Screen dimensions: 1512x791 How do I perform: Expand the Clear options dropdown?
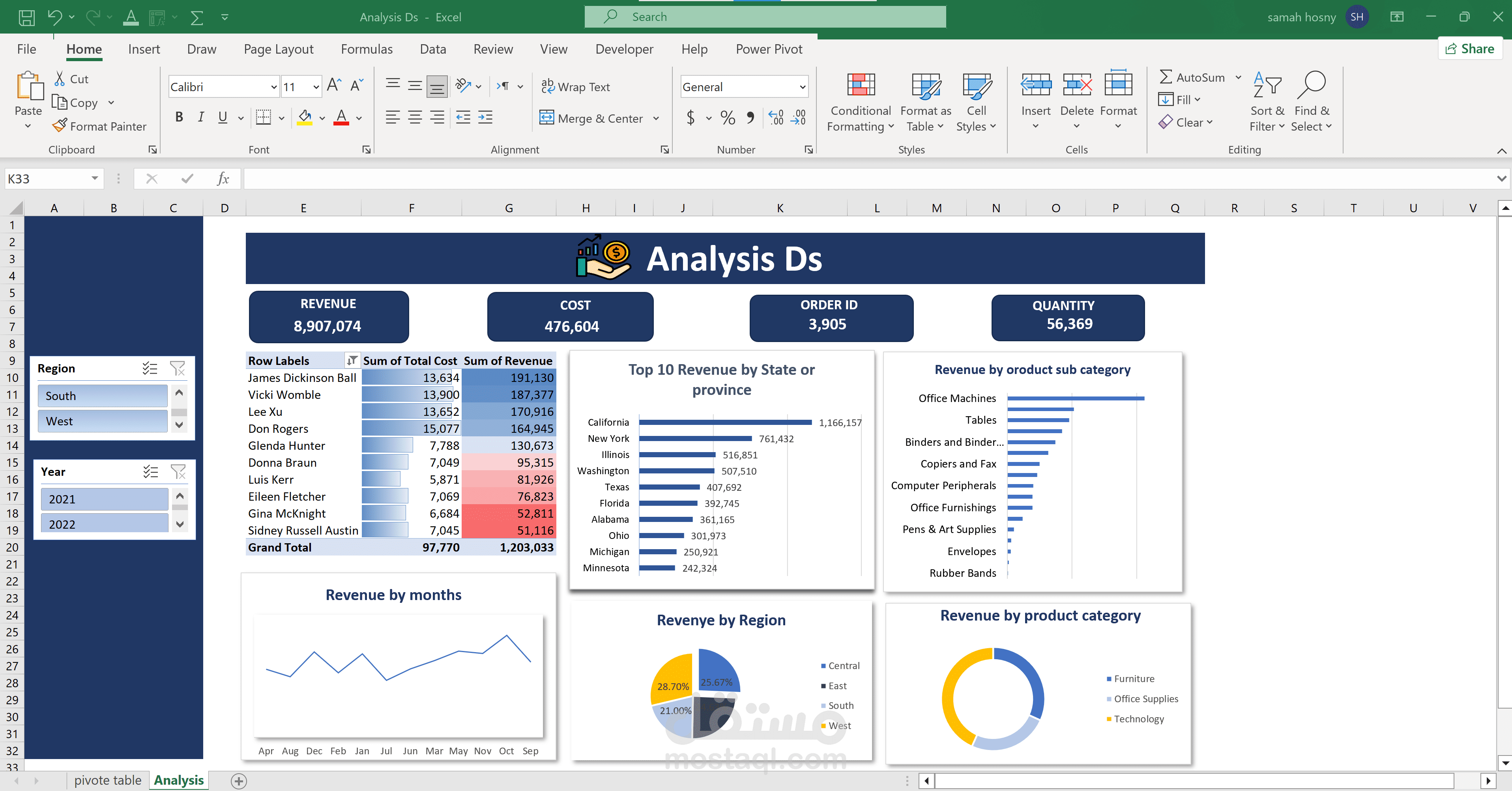coord(1210,122)
